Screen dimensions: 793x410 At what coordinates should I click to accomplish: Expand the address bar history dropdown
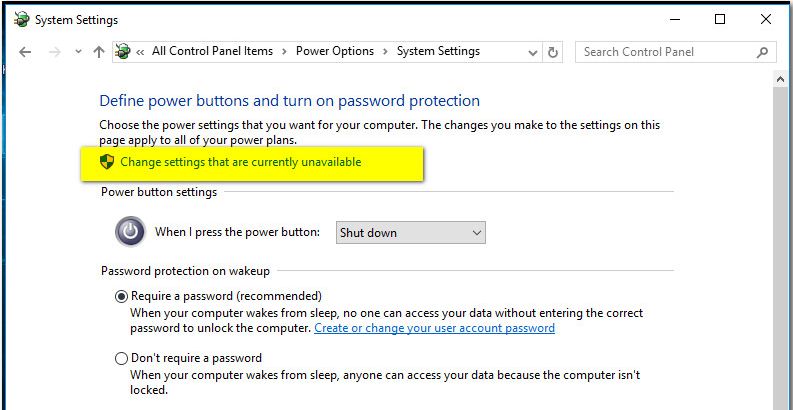533,52
